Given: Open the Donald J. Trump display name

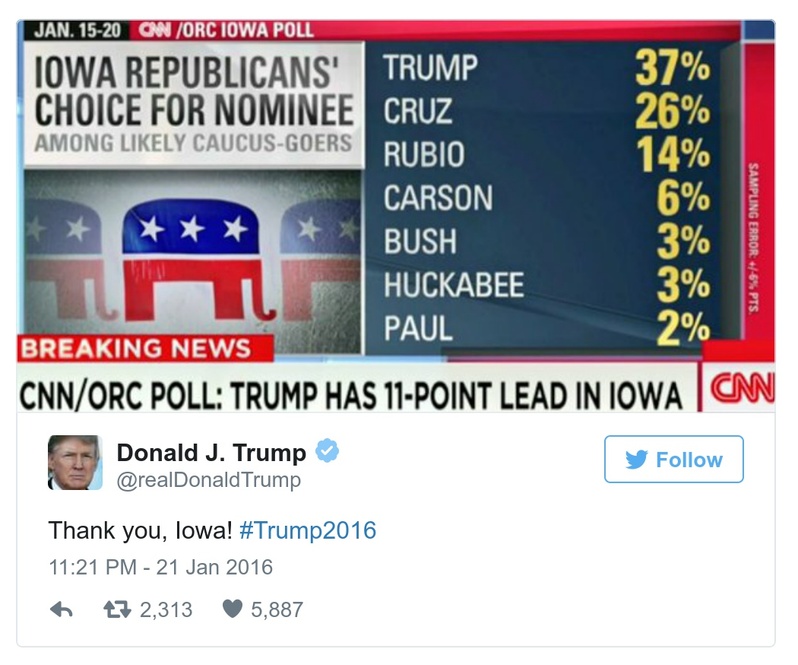Looking at the screenshot, I should tap(212, 453).
